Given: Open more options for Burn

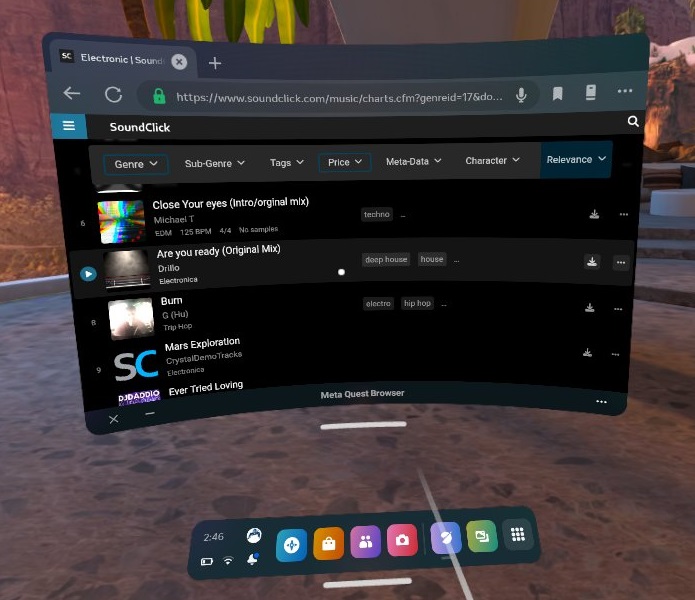Looking at the screenshot, I should coord(618,309).
